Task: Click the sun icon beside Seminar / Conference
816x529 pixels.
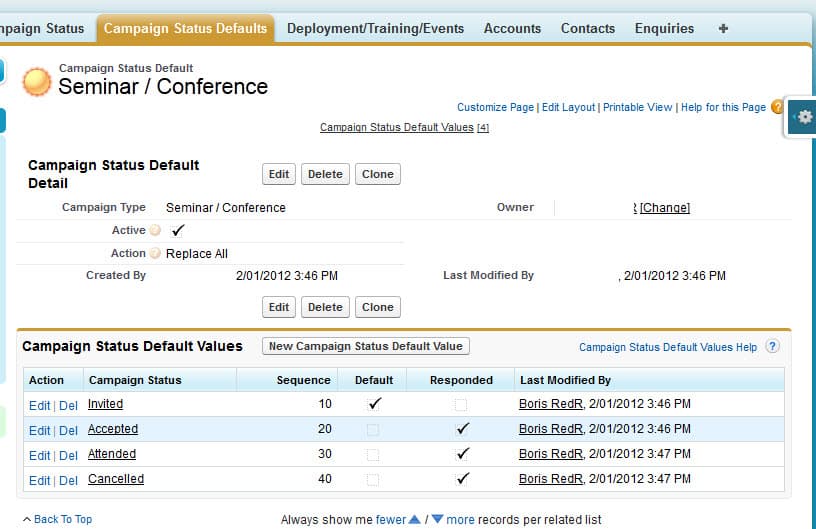Action: pos(36,82)
